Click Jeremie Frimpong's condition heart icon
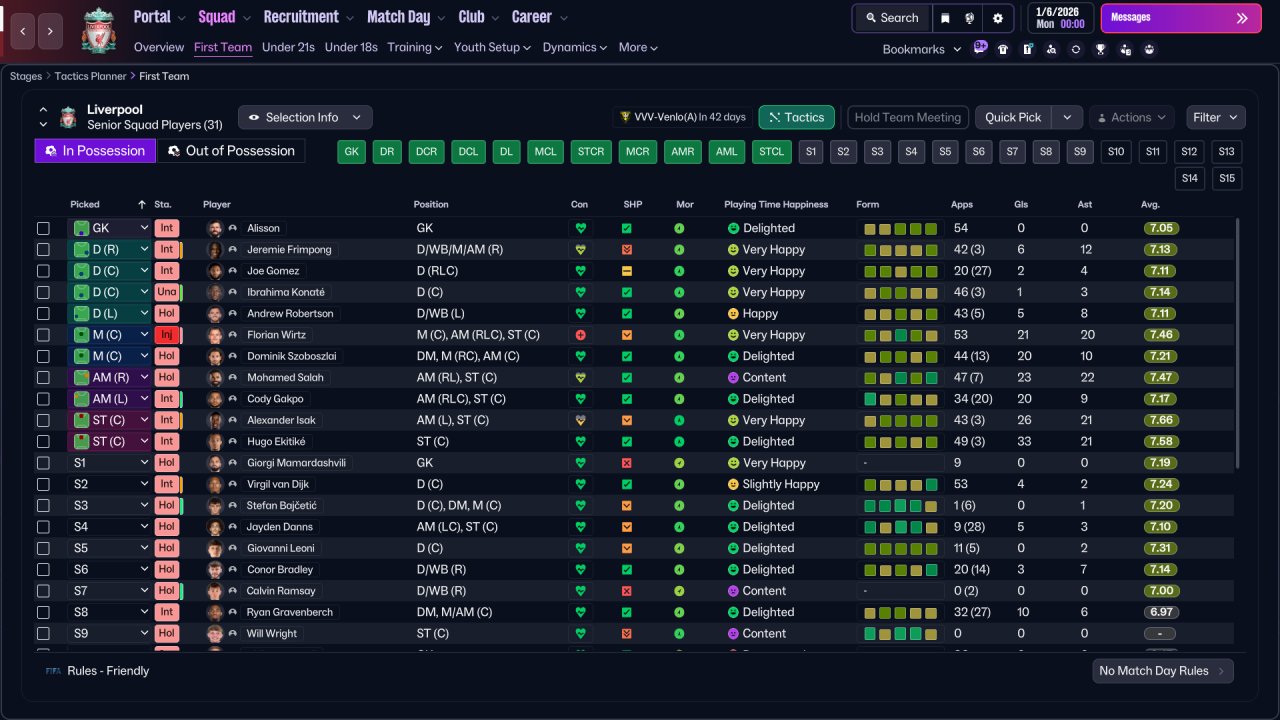This screenshot has width=1280, height=720. click(x=580, y=250)
